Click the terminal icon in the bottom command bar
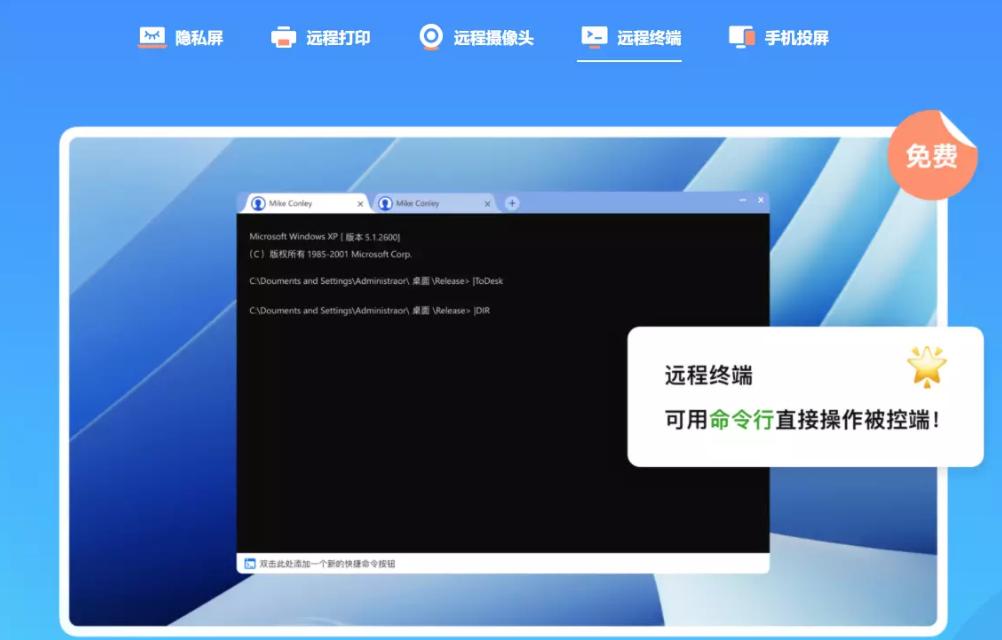This screenshot has height=640, width=1002. 252,564
